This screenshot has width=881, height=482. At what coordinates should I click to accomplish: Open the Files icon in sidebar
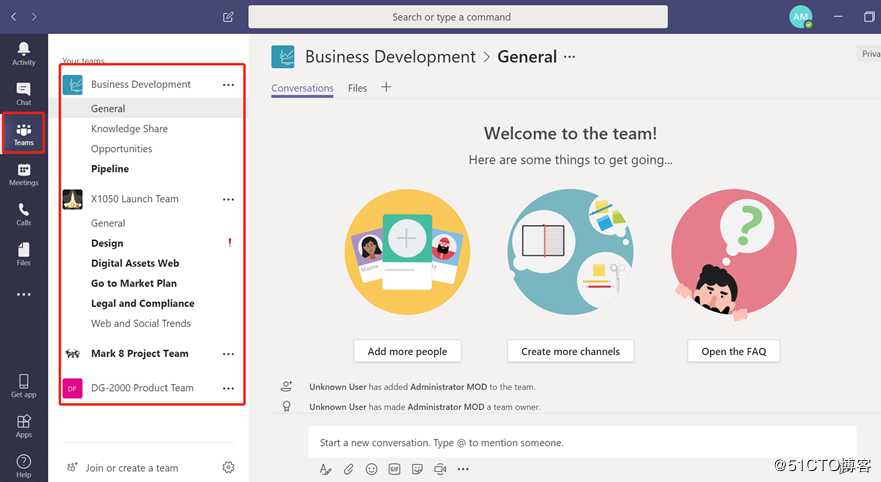click(x=24, y=254)
